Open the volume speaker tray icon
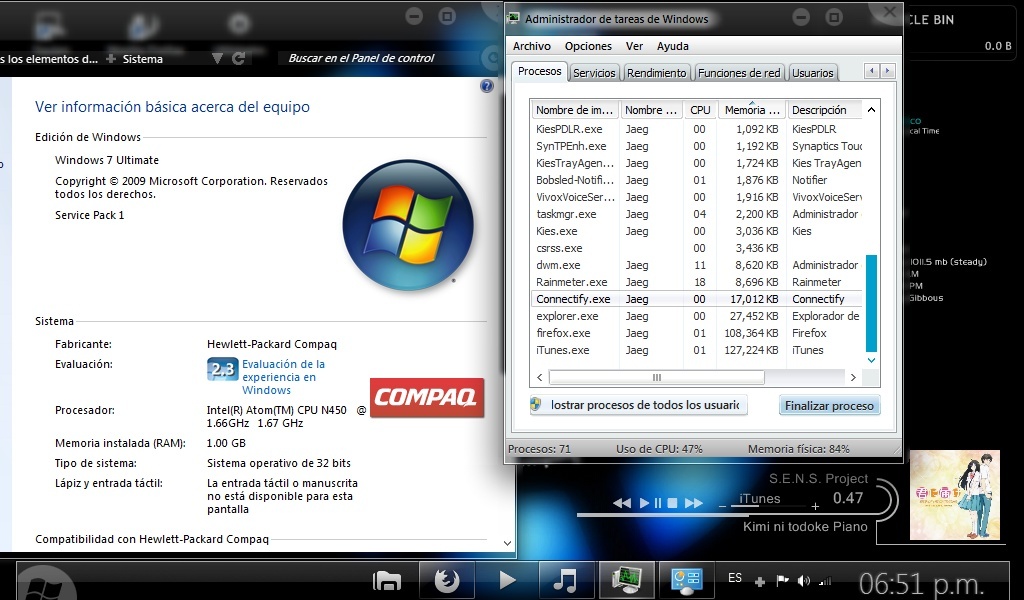Viewport: 1024px width, 600px height. (804, 580)
